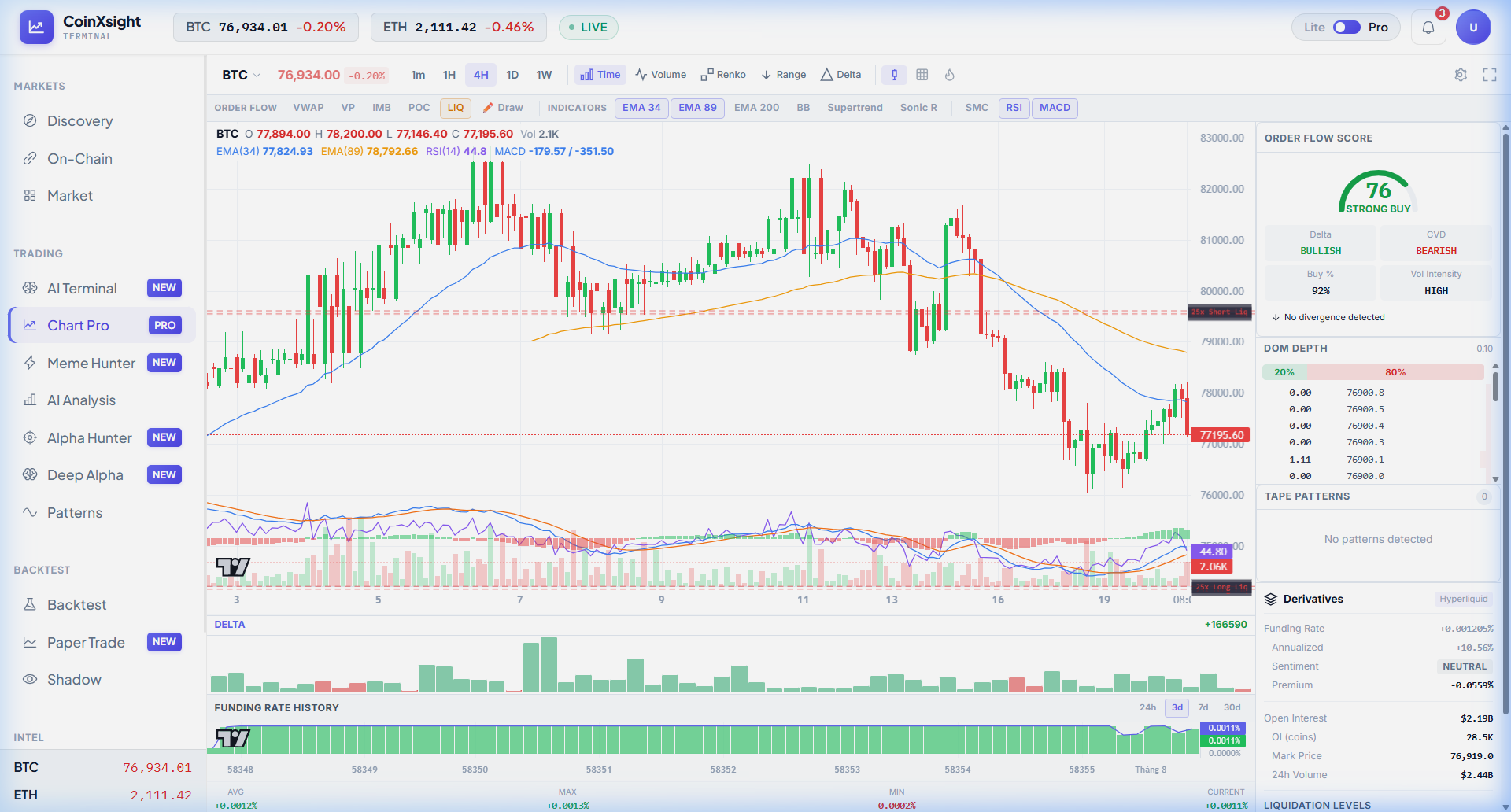The height and width of the screenshot is (812, 1511).
Task: Disable the LIQ overlay
Action: tap(456, 108)
